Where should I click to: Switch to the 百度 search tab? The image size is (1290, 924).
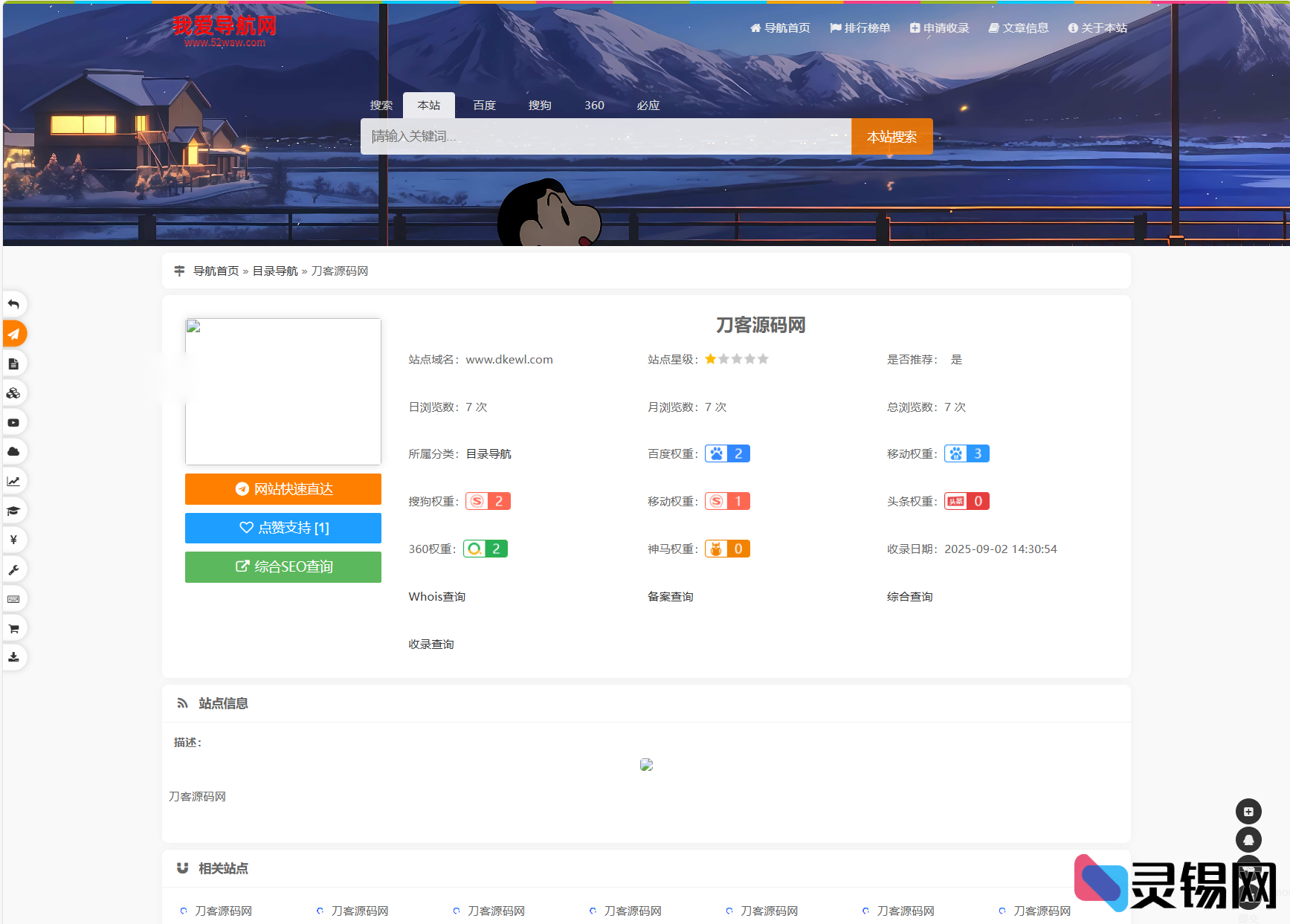484,105
